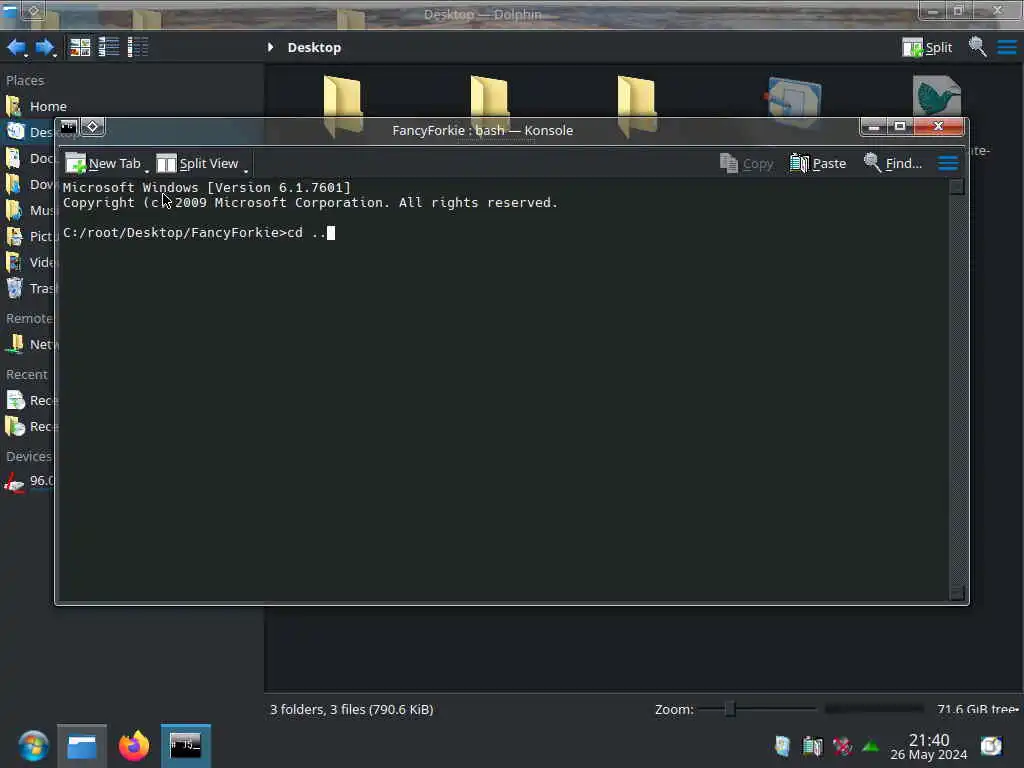This screenshot has width=1024, height=768.
Task: Click the free space bar in Dolphin status bar
Action: [x=874, y=709]
